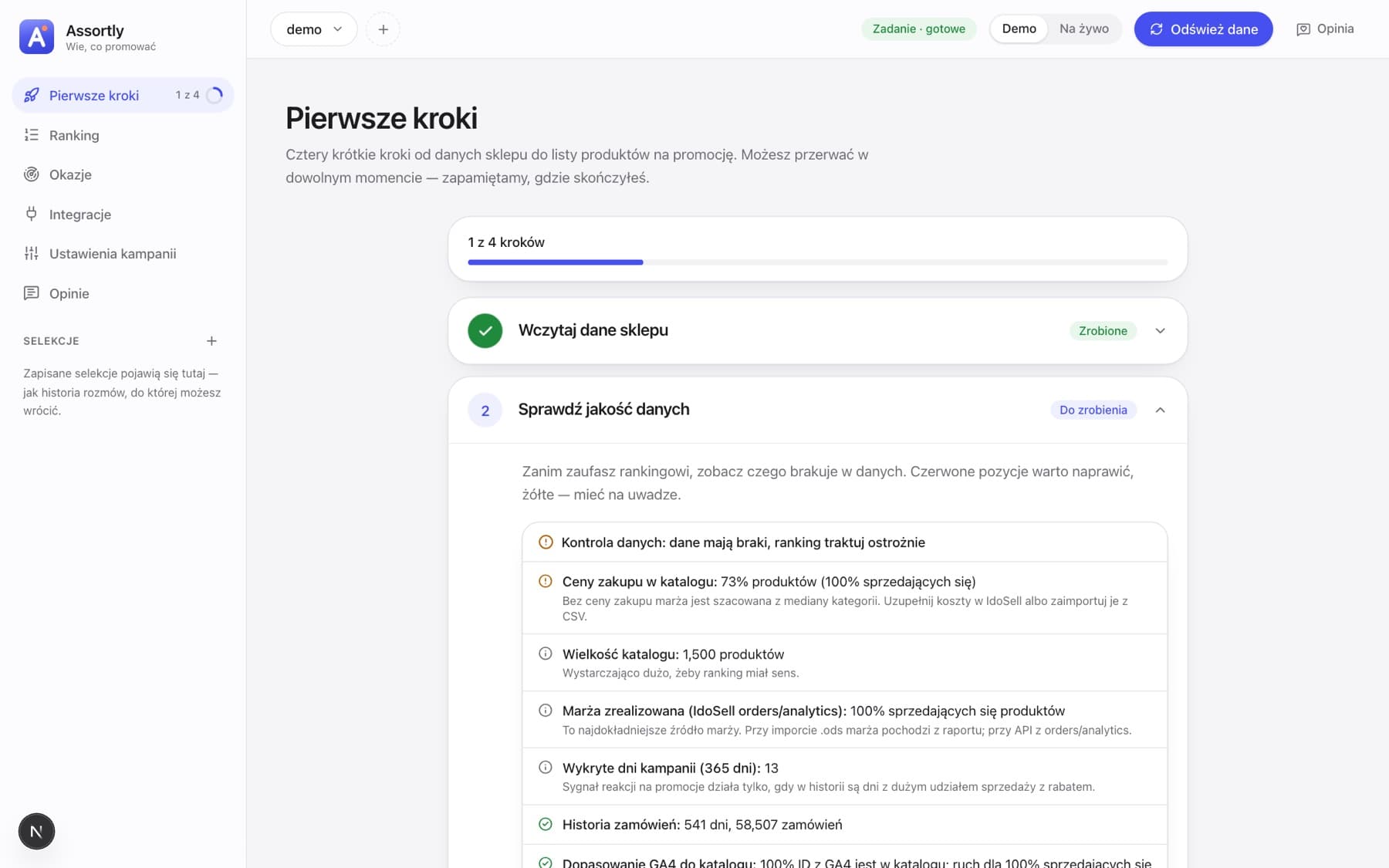Viewport: 1389px width, 868px height.
Task: Open the Next.js dev tools badge
Action: pos(36,831)
